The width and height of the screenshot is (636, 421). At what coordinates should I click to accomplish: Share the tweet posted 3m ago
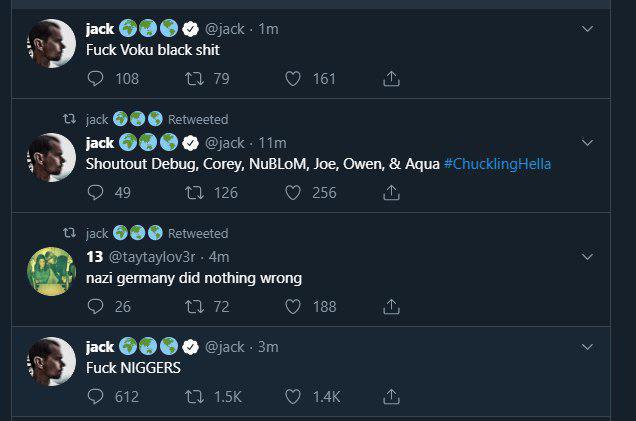point(392,397)
